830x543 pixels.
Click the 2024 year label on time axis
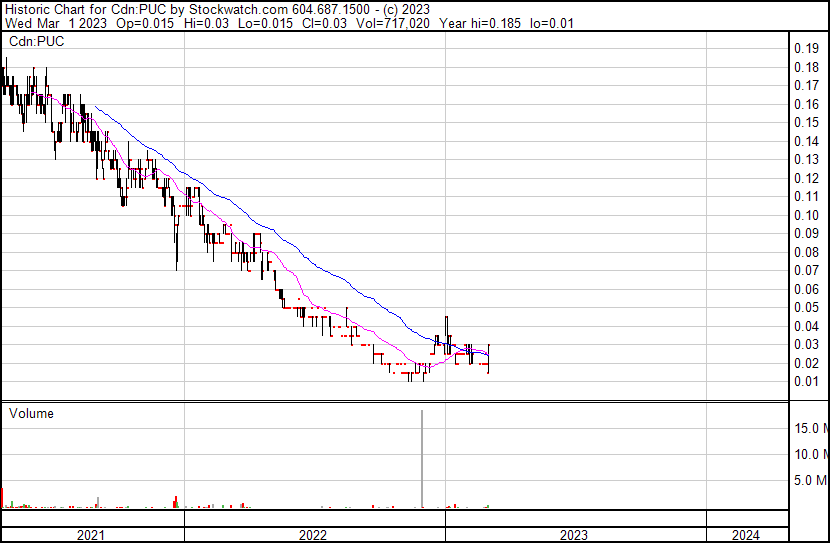(x=745, y=535)
